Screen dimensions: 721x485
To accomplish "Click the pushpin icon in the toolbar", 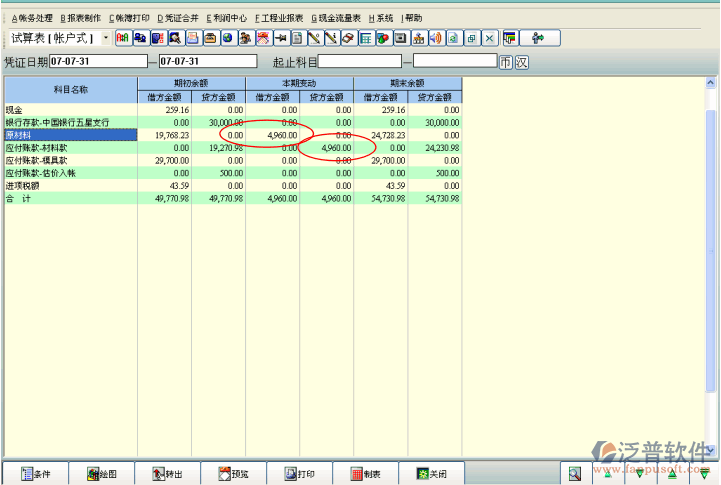I will coord(280,38).
